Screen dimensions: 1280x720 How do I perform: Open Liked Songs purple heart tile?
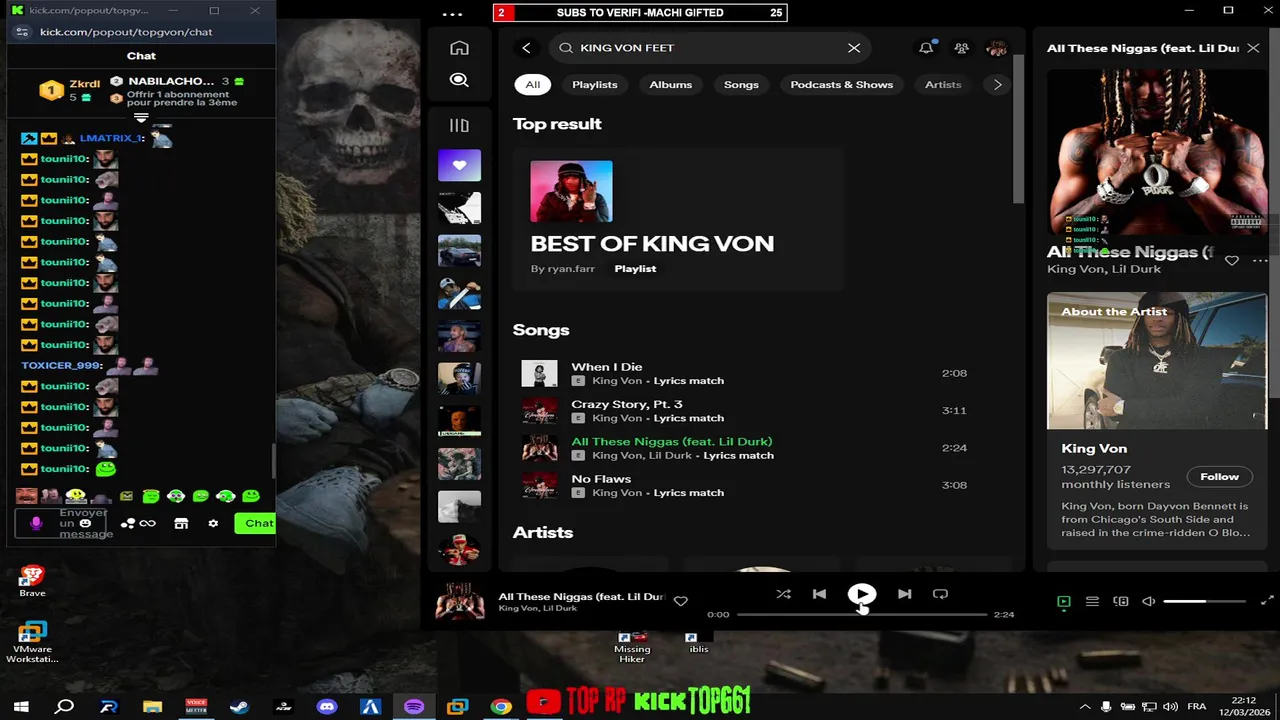point(459,165)
